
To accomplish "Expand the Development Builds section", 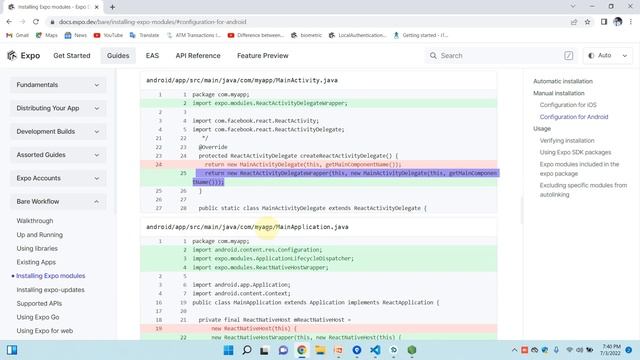I will tap(58, 131).
